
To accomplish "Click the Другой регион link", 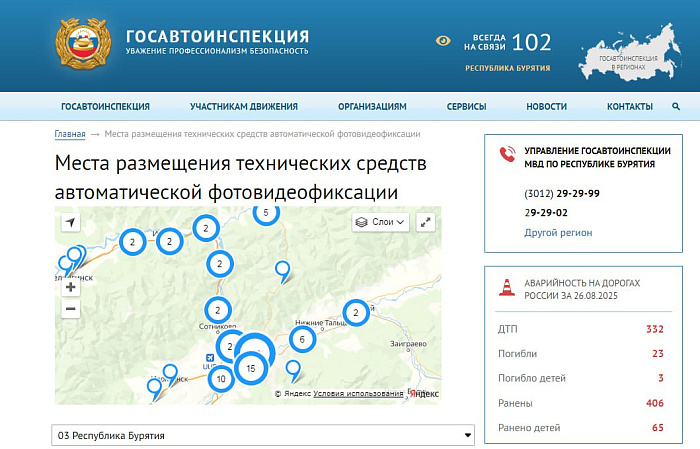I will (558, 233).
